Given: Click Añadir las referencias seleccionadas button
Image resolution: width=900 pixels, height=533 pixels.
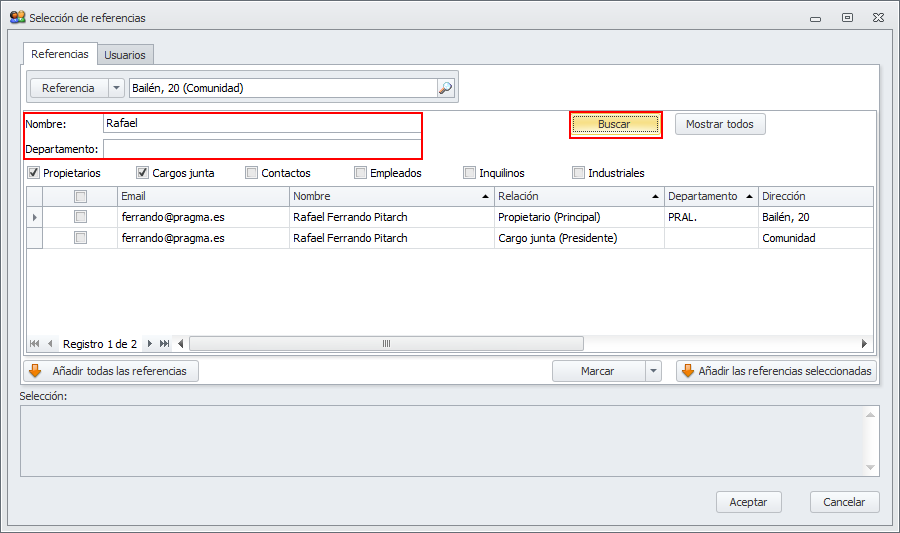Looking at the screenshot, I should [x=777, y=371].
